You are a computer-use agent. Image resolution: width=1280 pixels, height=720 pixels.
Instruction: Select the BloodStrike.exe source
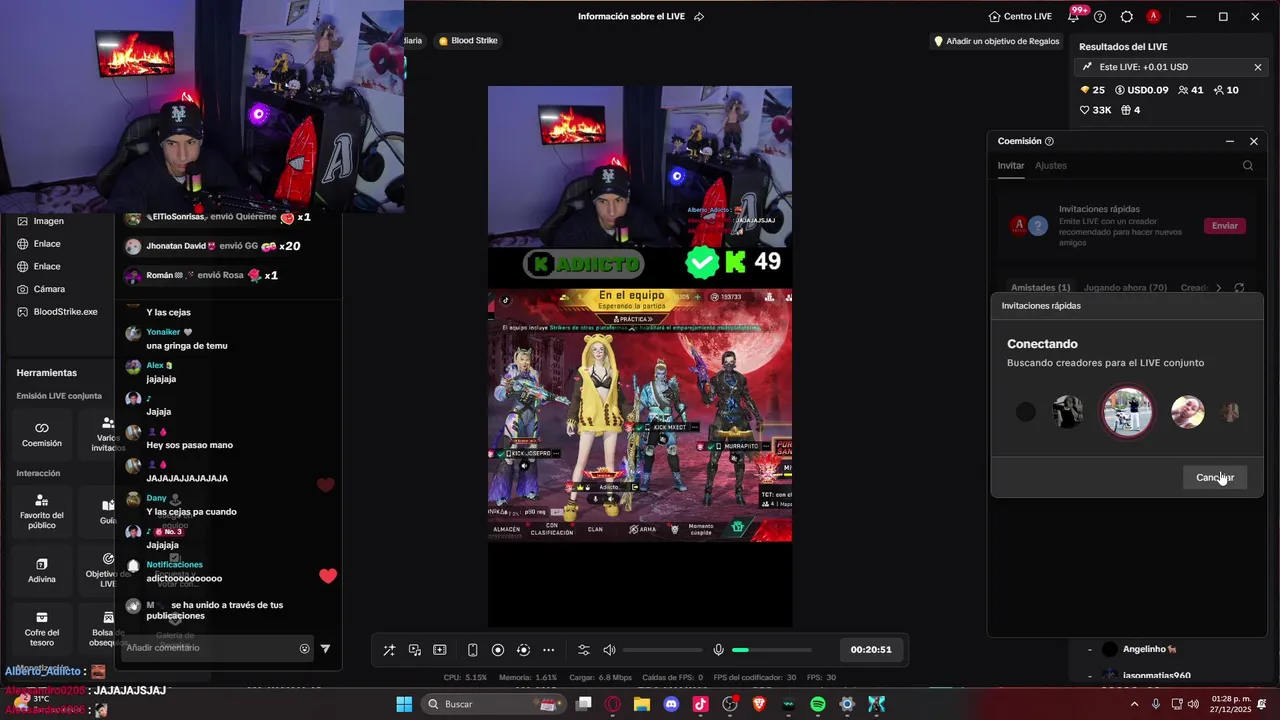click(65, 312)
